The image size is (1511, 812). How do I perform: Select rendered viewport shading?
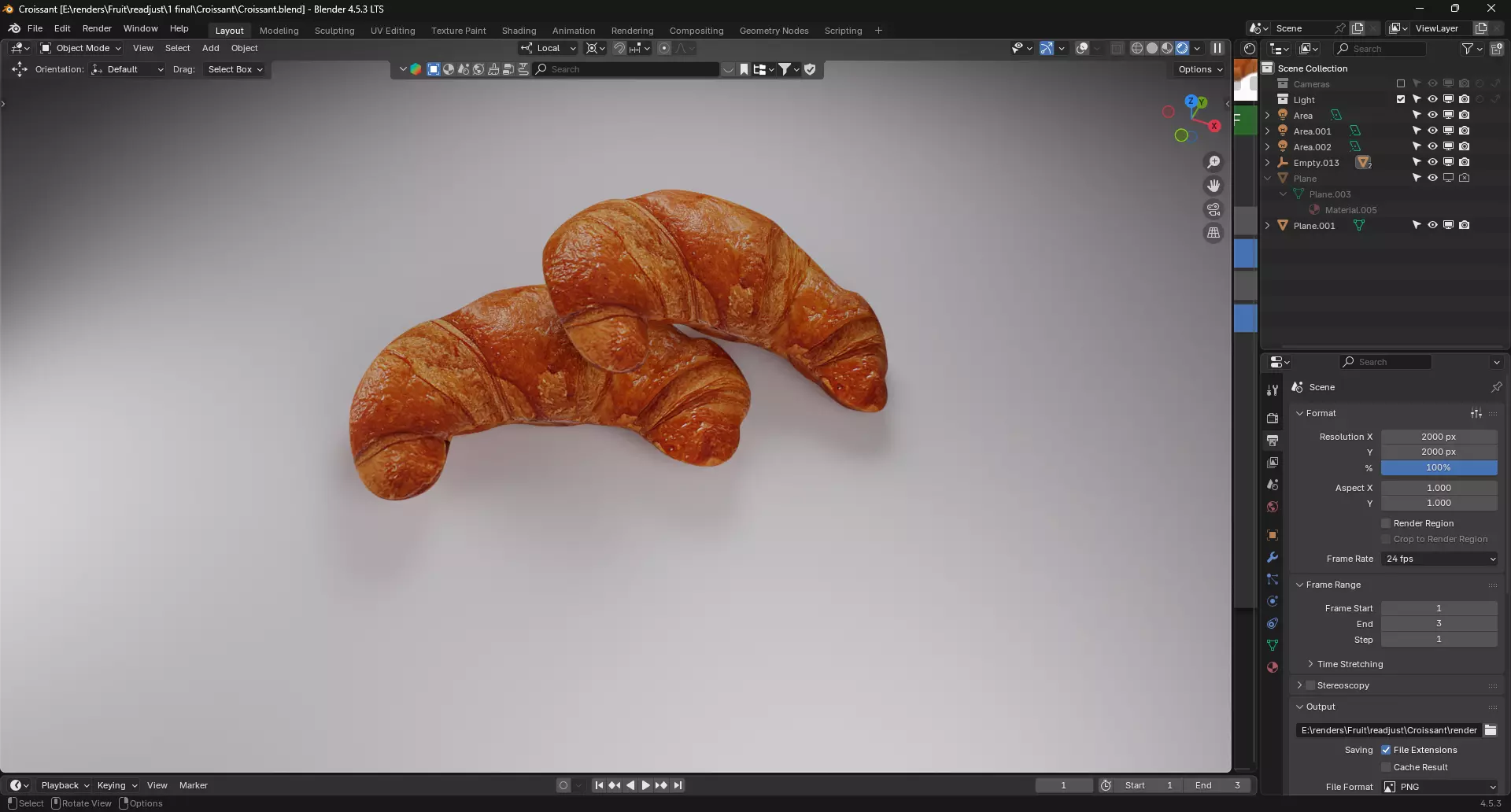point(1182,48)
